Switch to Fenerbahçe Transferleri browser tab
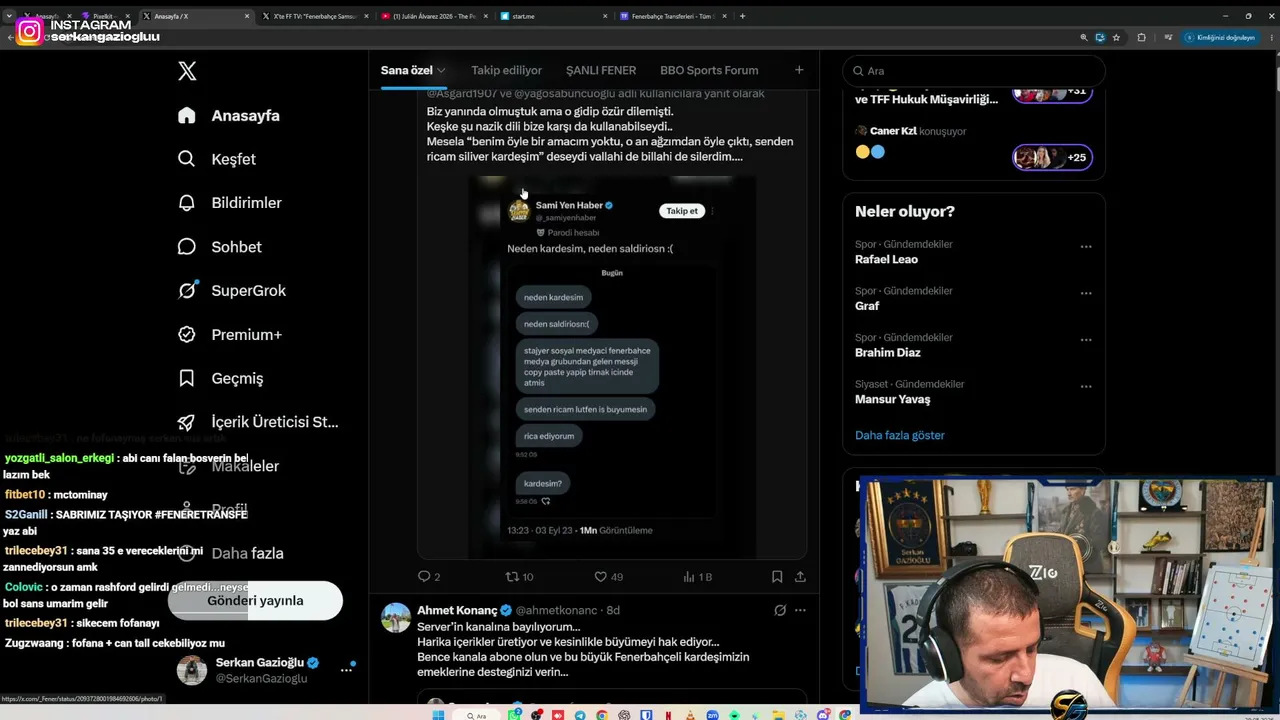The height and width of the screenshot is (720, 1280). point(674,16)
